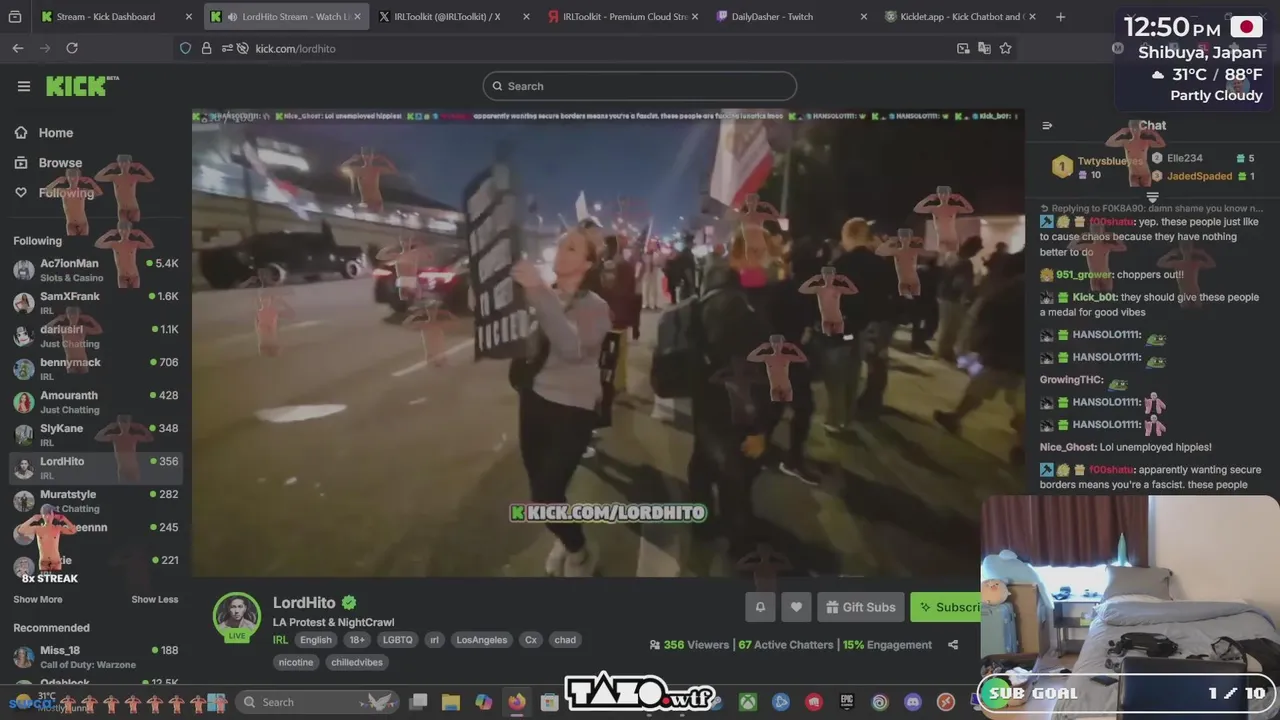Click the share icon beside Engagement
This screenshot has width=1280, height=720.
(953, 645)
